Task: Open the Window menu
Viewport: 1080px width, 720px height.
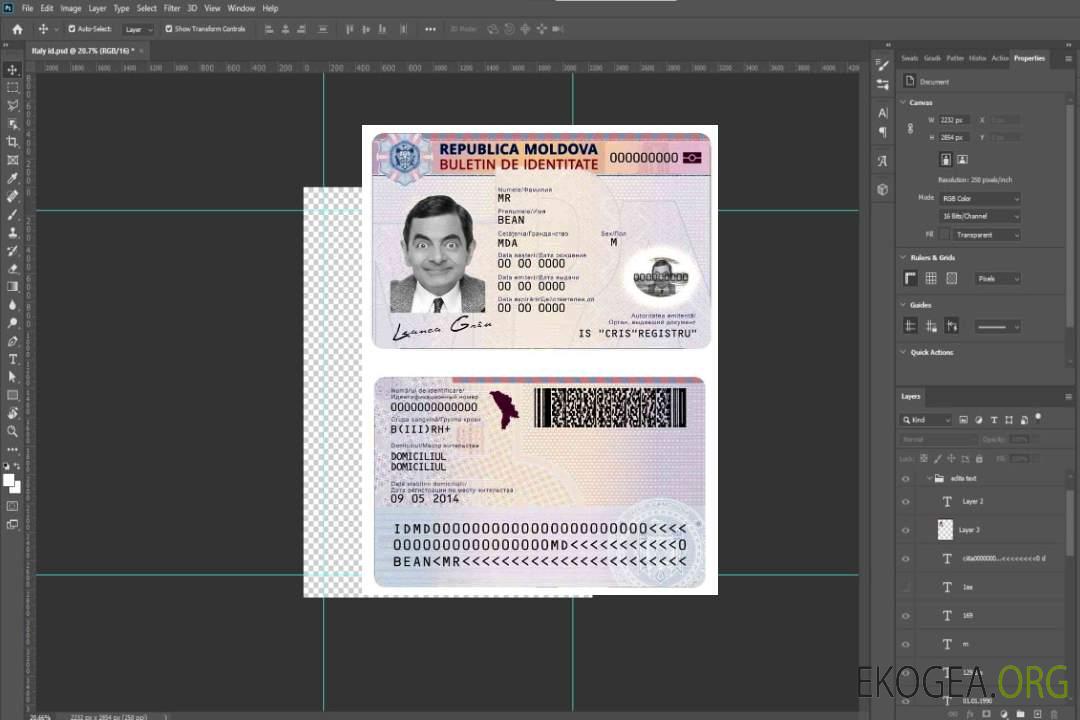Action: point(241,8)
